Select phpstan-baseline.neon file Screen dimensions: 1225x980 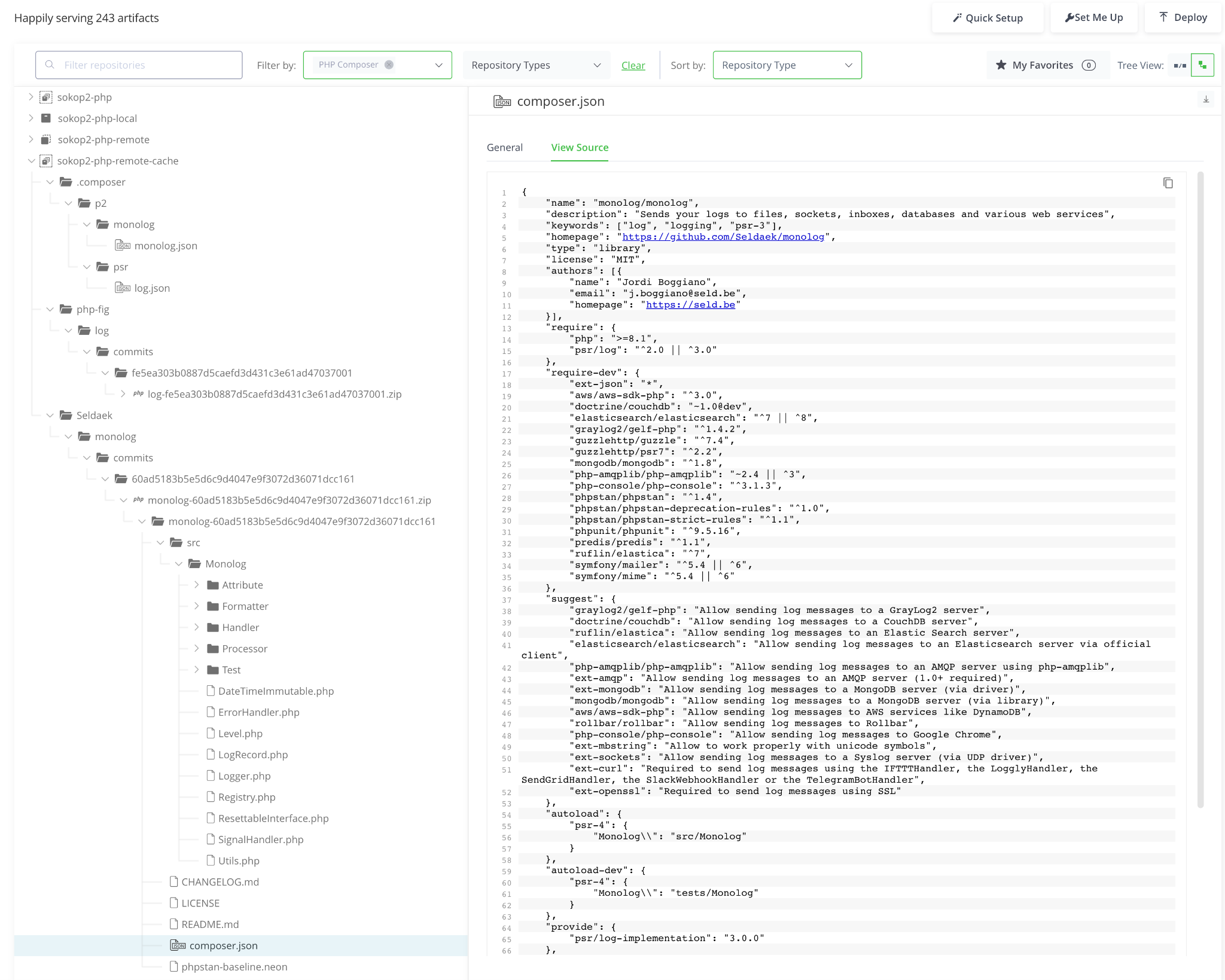point(234,967)
